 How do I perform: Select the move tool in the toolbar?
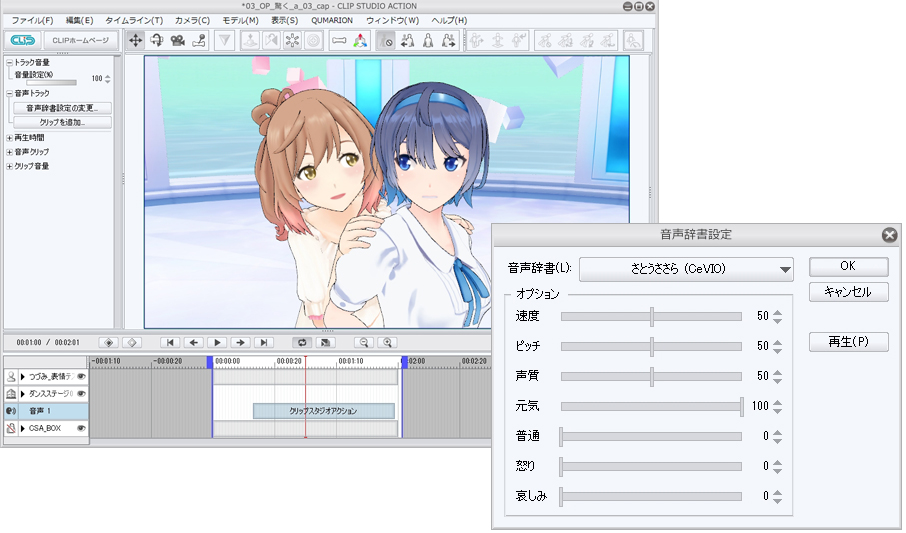coord(135,41)
